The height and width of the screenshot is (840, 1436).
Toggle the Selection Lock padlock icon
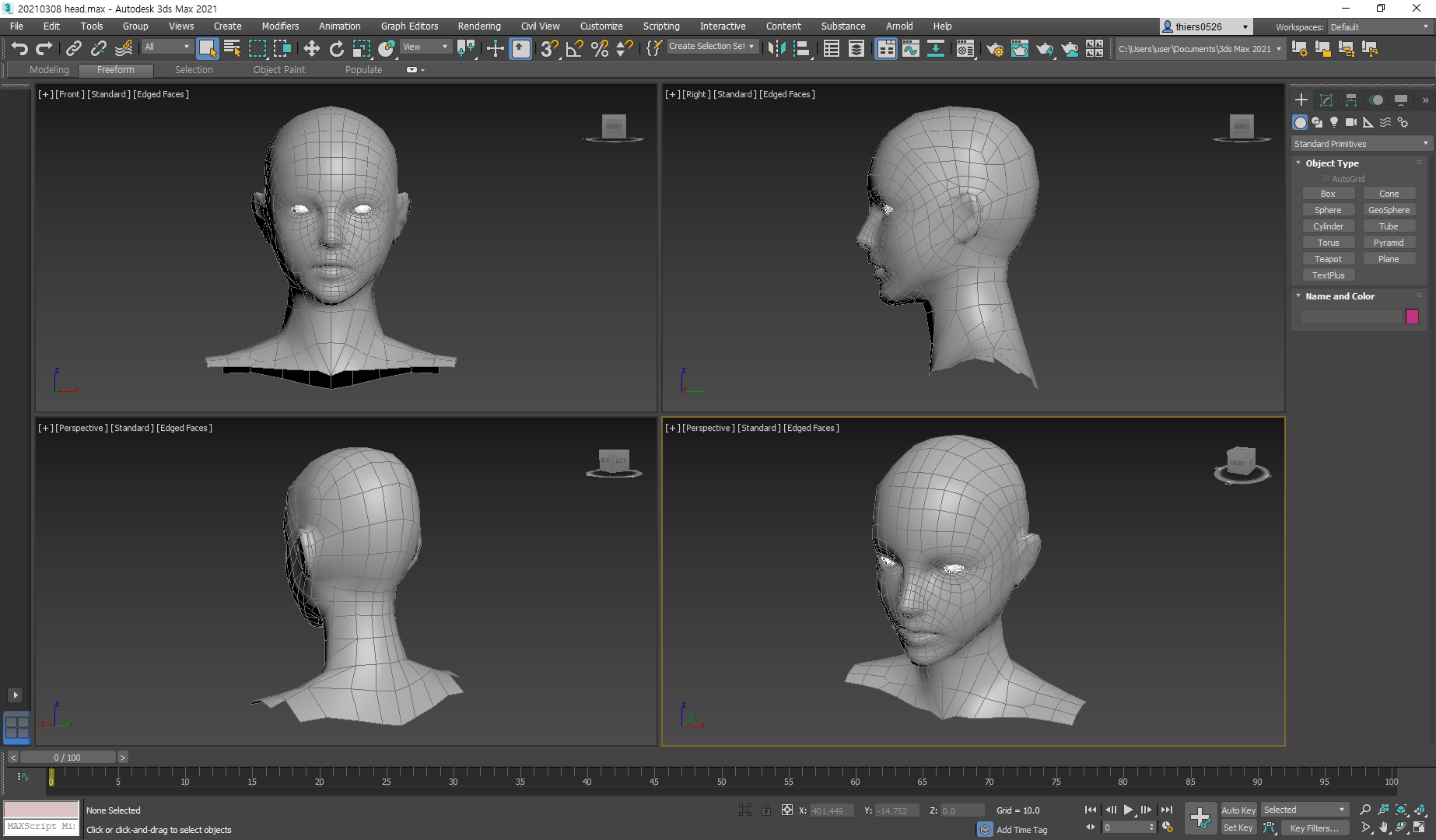[x=766, y=810]
